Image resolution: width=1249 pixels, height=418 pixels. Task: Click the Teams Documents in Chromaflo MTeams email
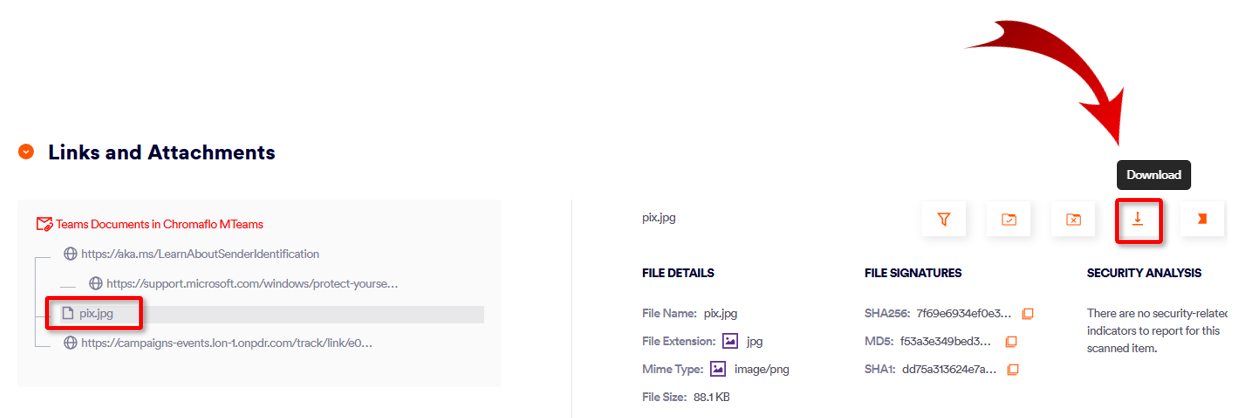(159, 224)
